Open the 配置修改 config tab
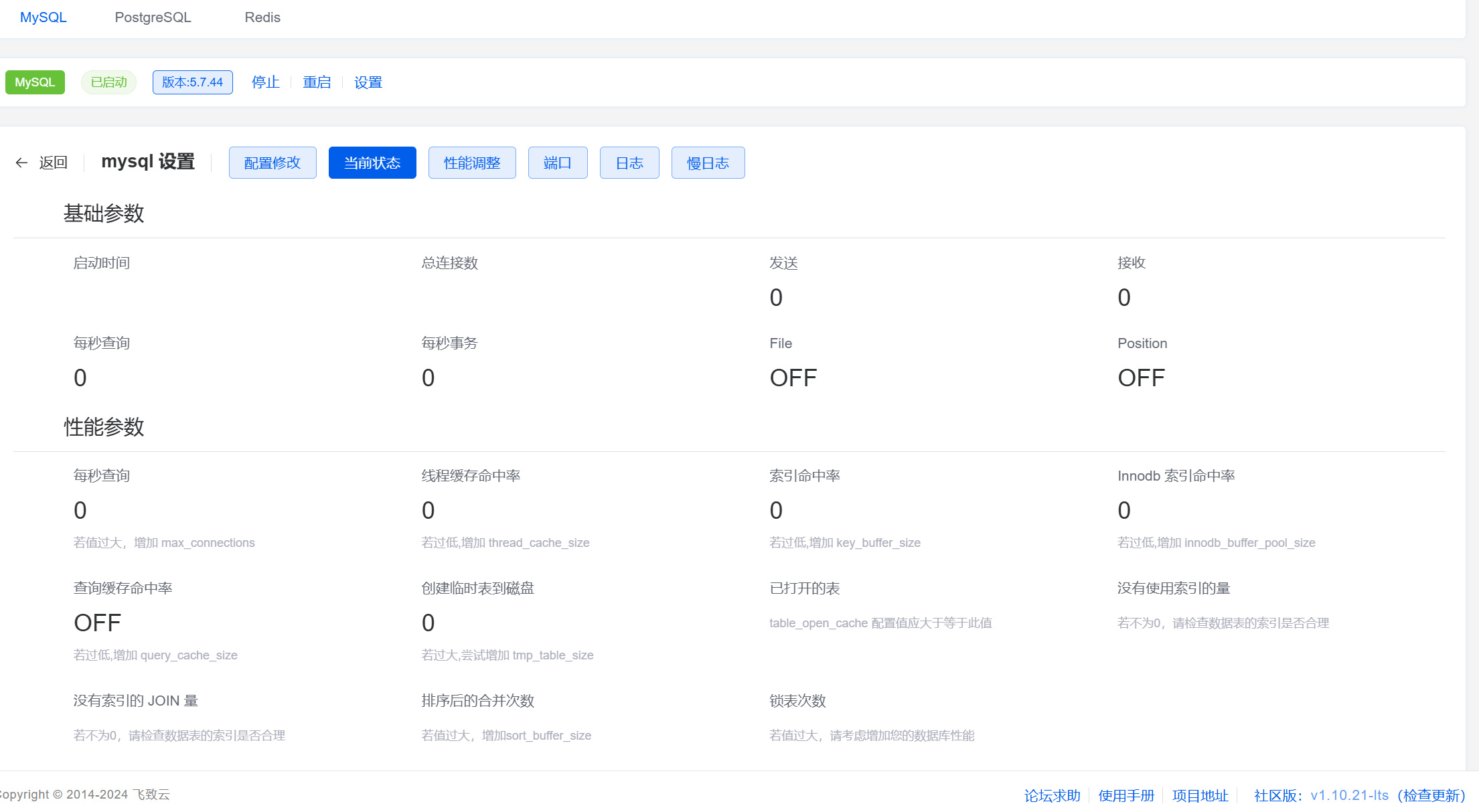The image size is (1479, 812). [273, 163]
